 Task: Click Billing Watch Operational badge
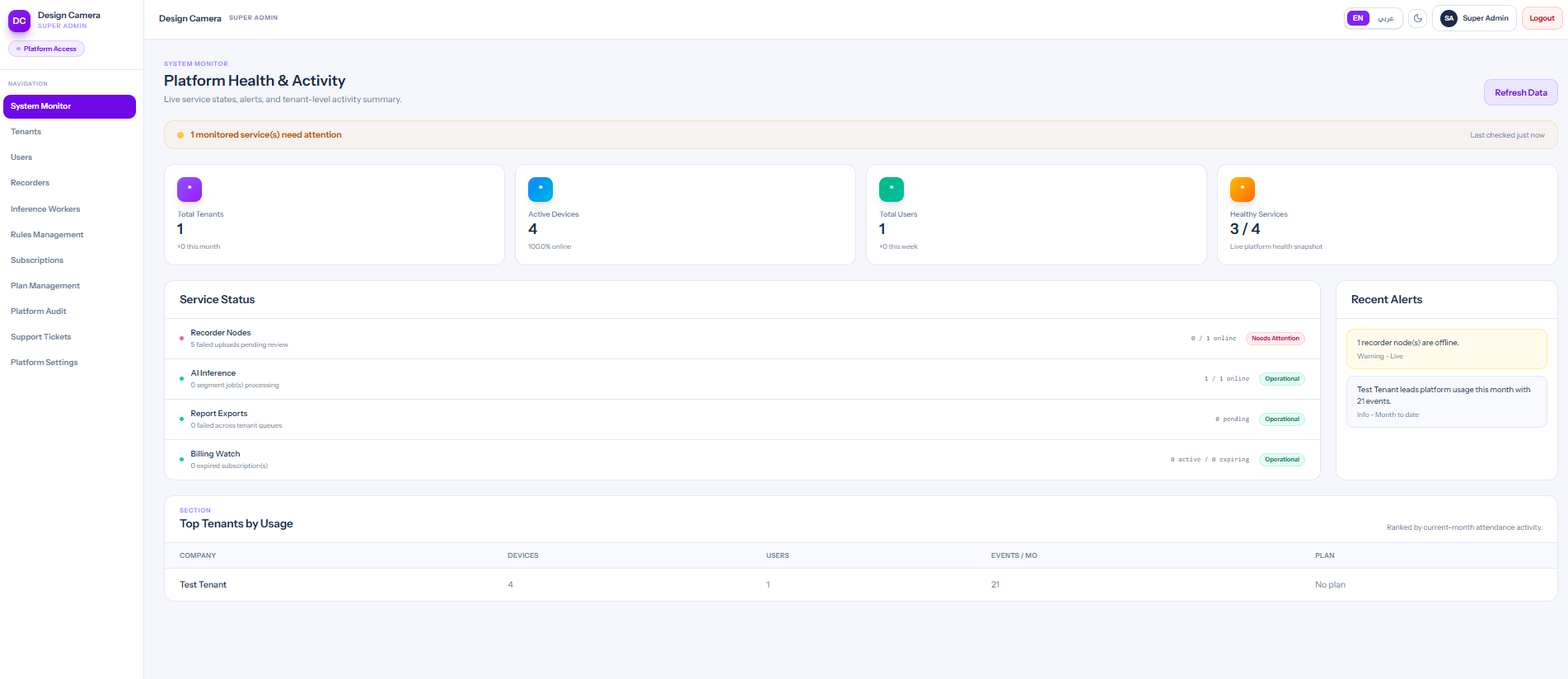[x=1282, y=460]
